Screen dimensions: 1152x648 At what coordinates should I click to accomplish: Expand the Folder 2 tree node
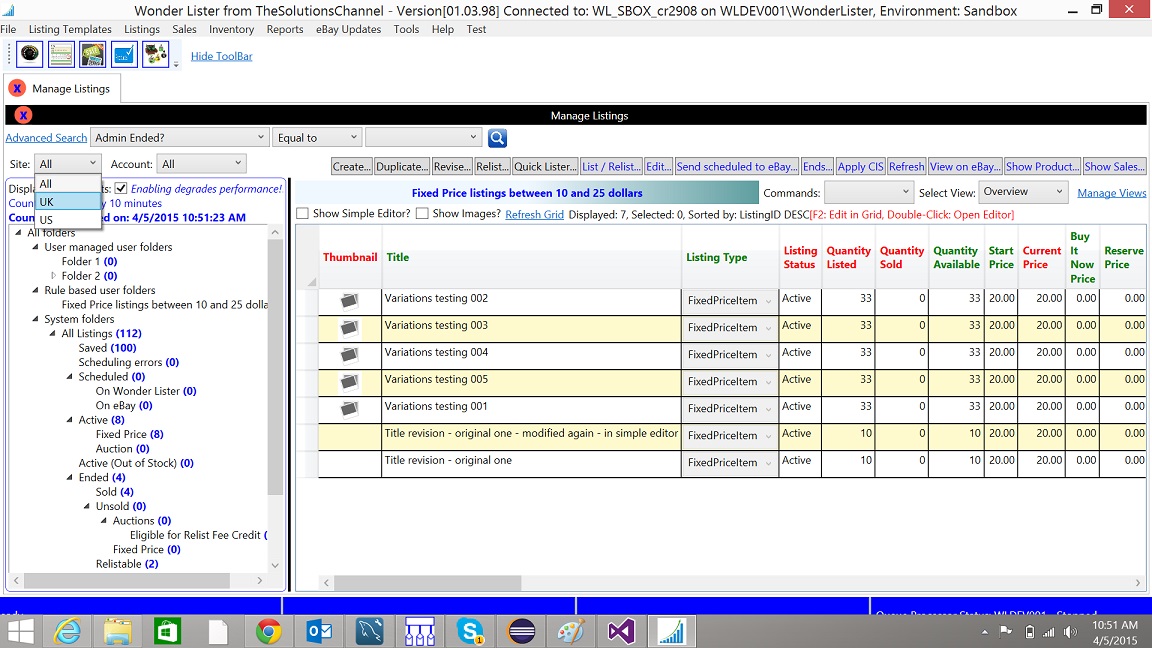pyautogui.click(x=53, y=276)
